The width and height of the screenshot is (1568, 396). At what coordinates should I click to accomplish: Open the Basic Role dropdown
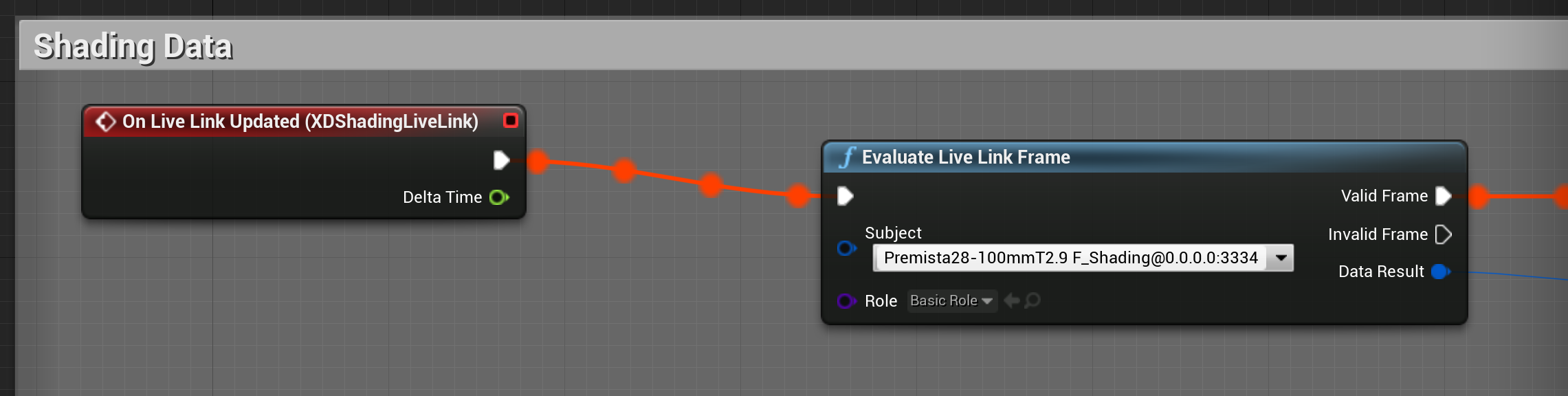point(951,300)
